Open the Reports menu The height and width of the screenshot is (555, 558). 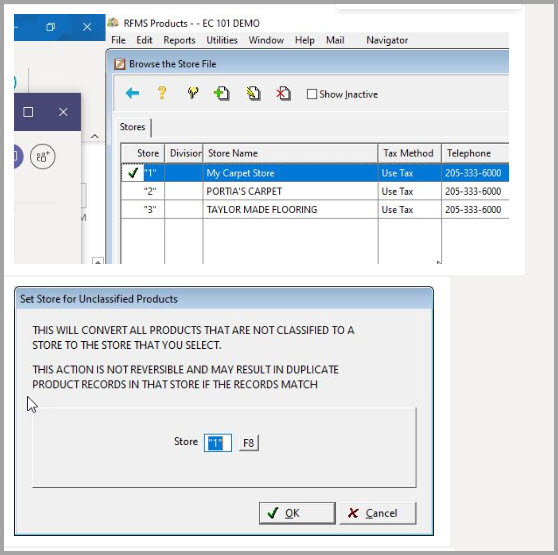click(x=179, y=40)
